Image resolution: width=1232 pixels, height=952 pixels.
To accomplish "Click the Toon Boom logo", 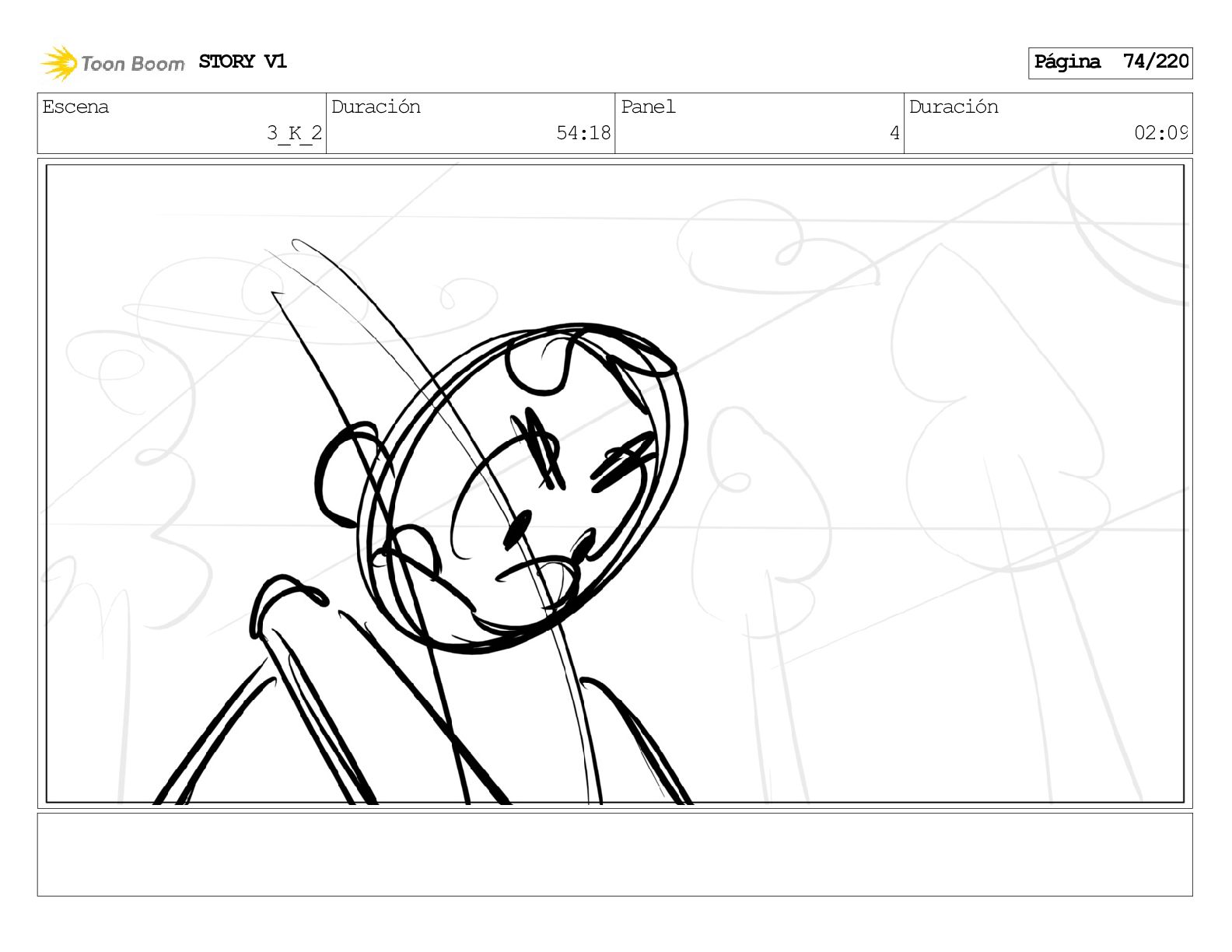I will pos(113,63).
